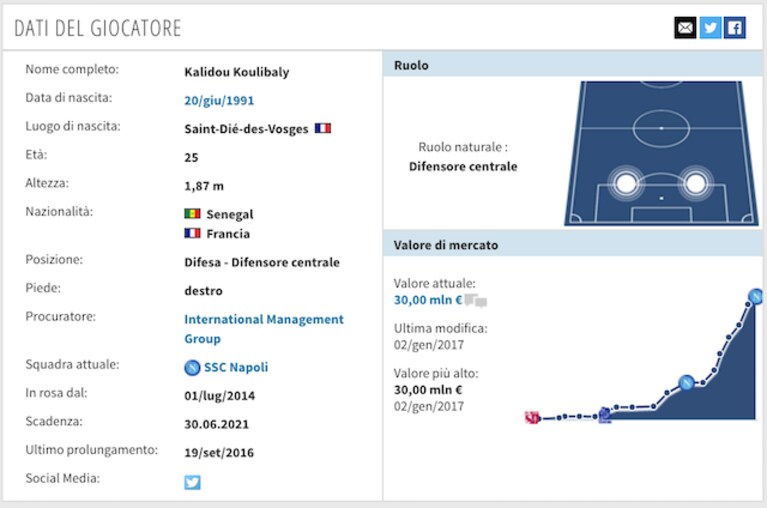Open player's Twitter social media icon
The image size is (767, 508).
pos(192,482)
